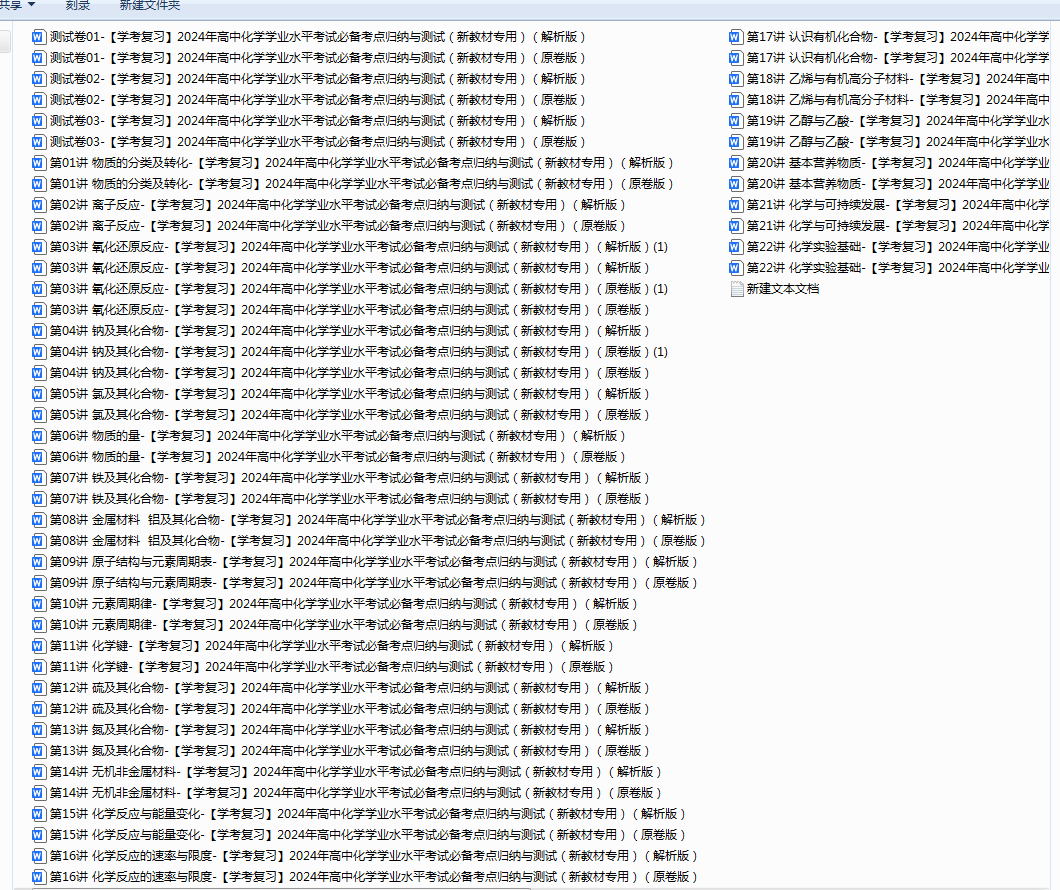The width and height of the screenshot is (1060, 890).
Task: Click Word icon of 第16讲 化学反应的速率与限度 原卷版
Action: click(39, 877)
